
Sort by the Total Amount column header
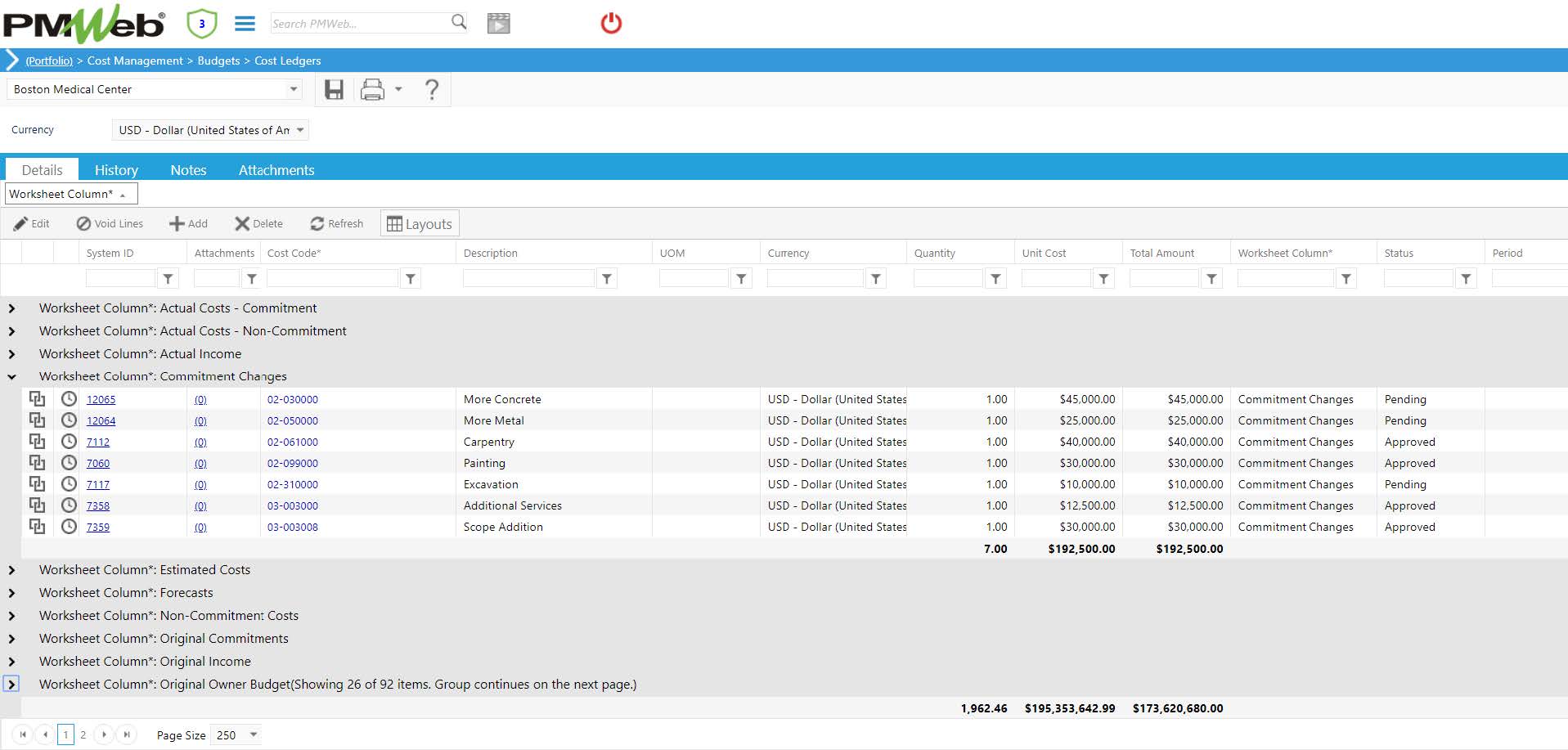click(x=1161, y=253)
